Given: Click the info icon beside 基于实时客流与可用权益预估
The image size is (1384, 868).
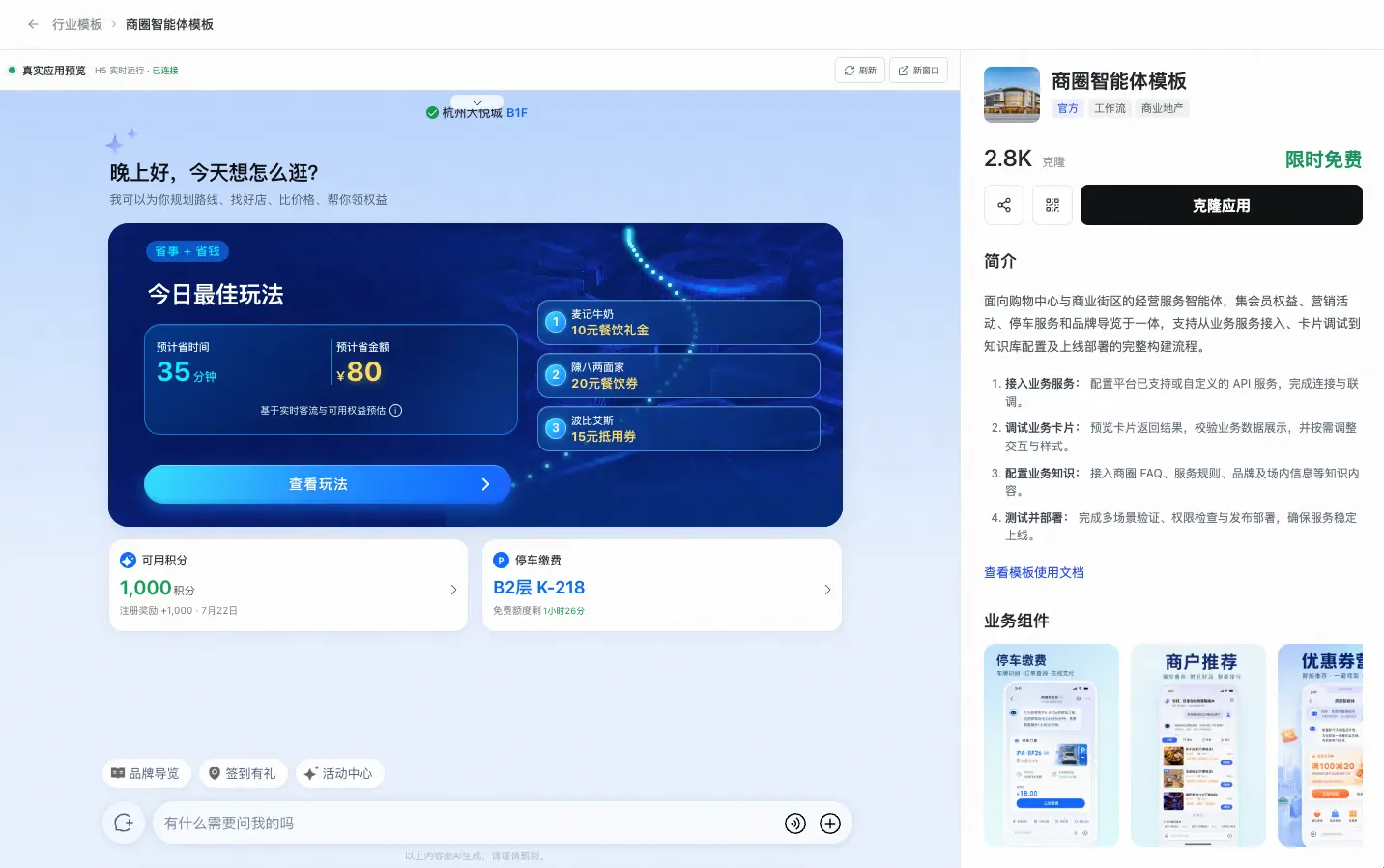Looking at the screenshot, I should point(396,410).
